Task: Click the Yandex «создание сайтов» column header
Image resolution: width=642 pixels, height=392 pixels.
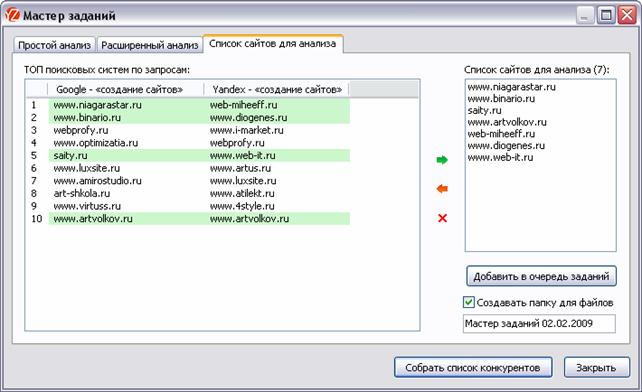Action: click(x=276, y=89)
